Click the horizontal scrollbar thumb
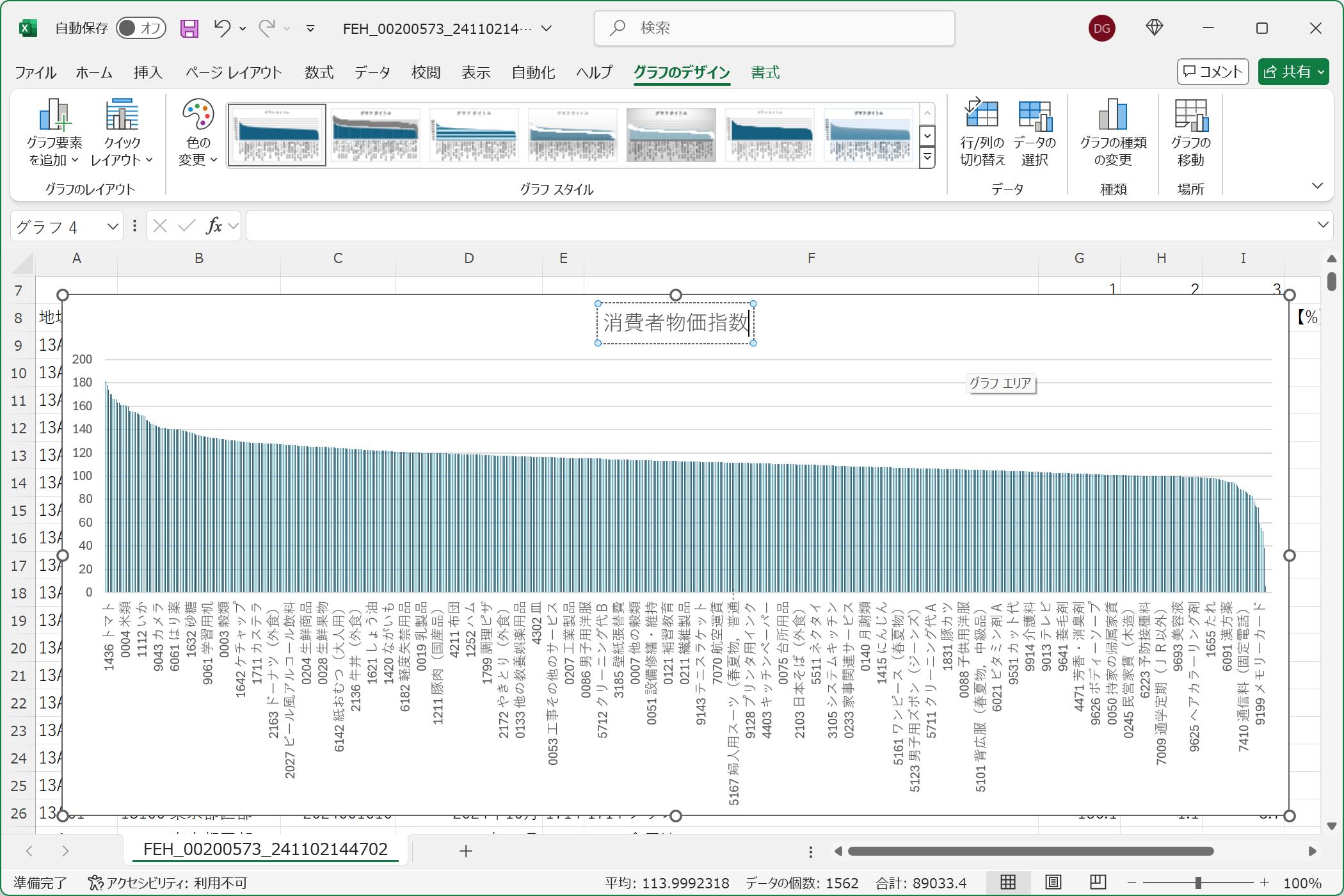1344x896 pixels. pyautogui.click(x=1030, y=851)
